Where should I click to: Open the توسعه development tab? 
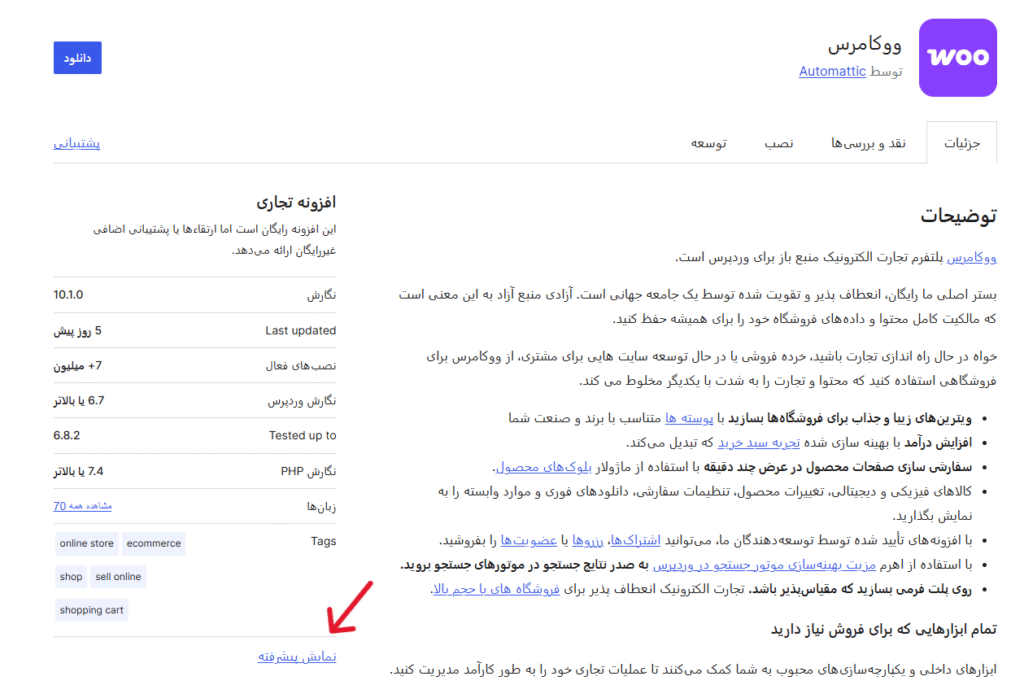(709, 143)
